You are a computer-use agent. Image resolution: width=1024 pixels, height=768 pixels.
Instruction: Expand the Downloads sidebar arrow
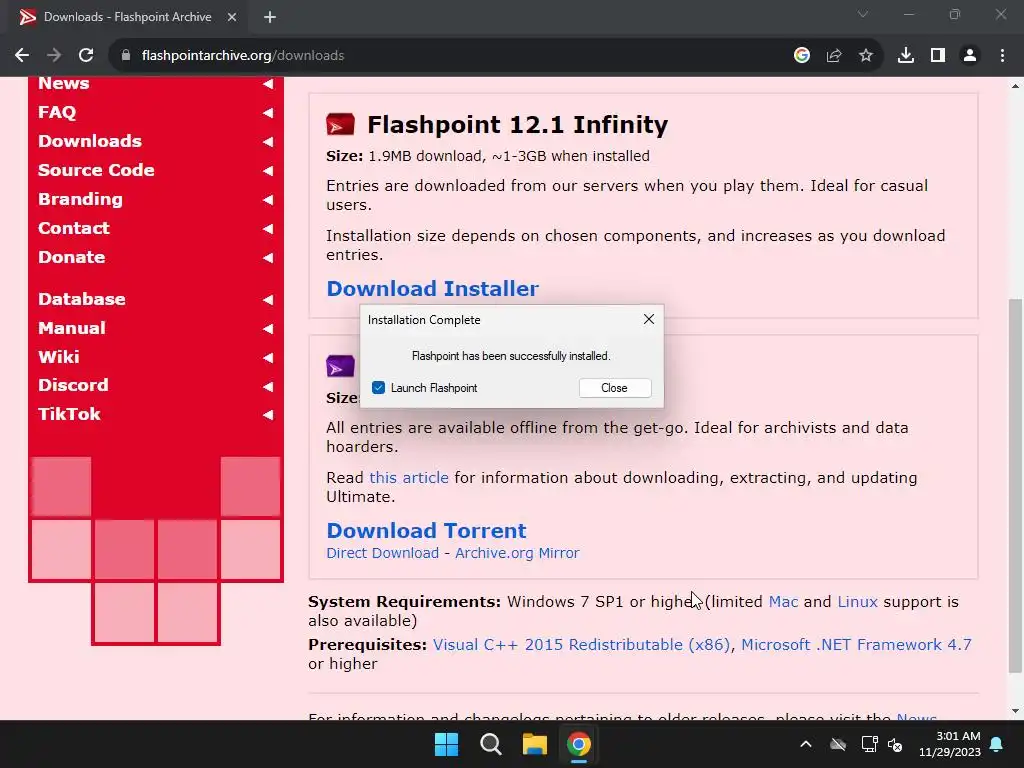pos(268,142)
